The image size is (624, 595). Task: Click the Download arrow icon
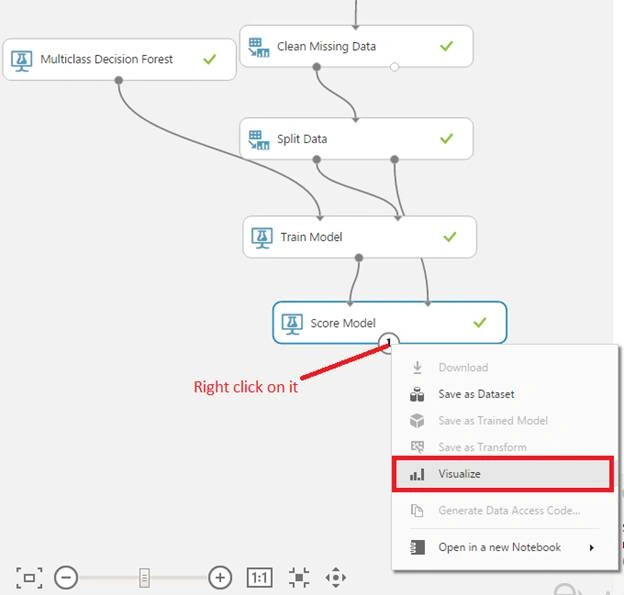417,367
